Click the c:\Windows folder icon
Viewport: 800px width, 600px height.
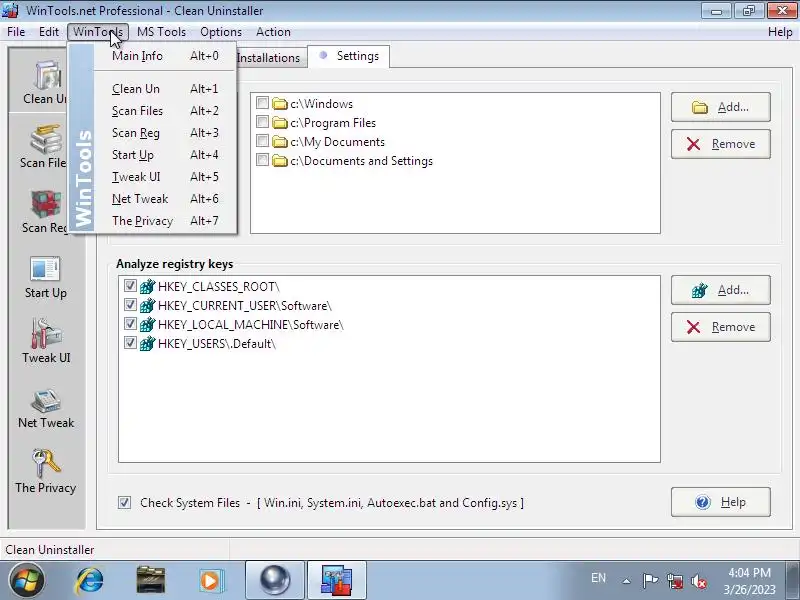pos(280,104)
